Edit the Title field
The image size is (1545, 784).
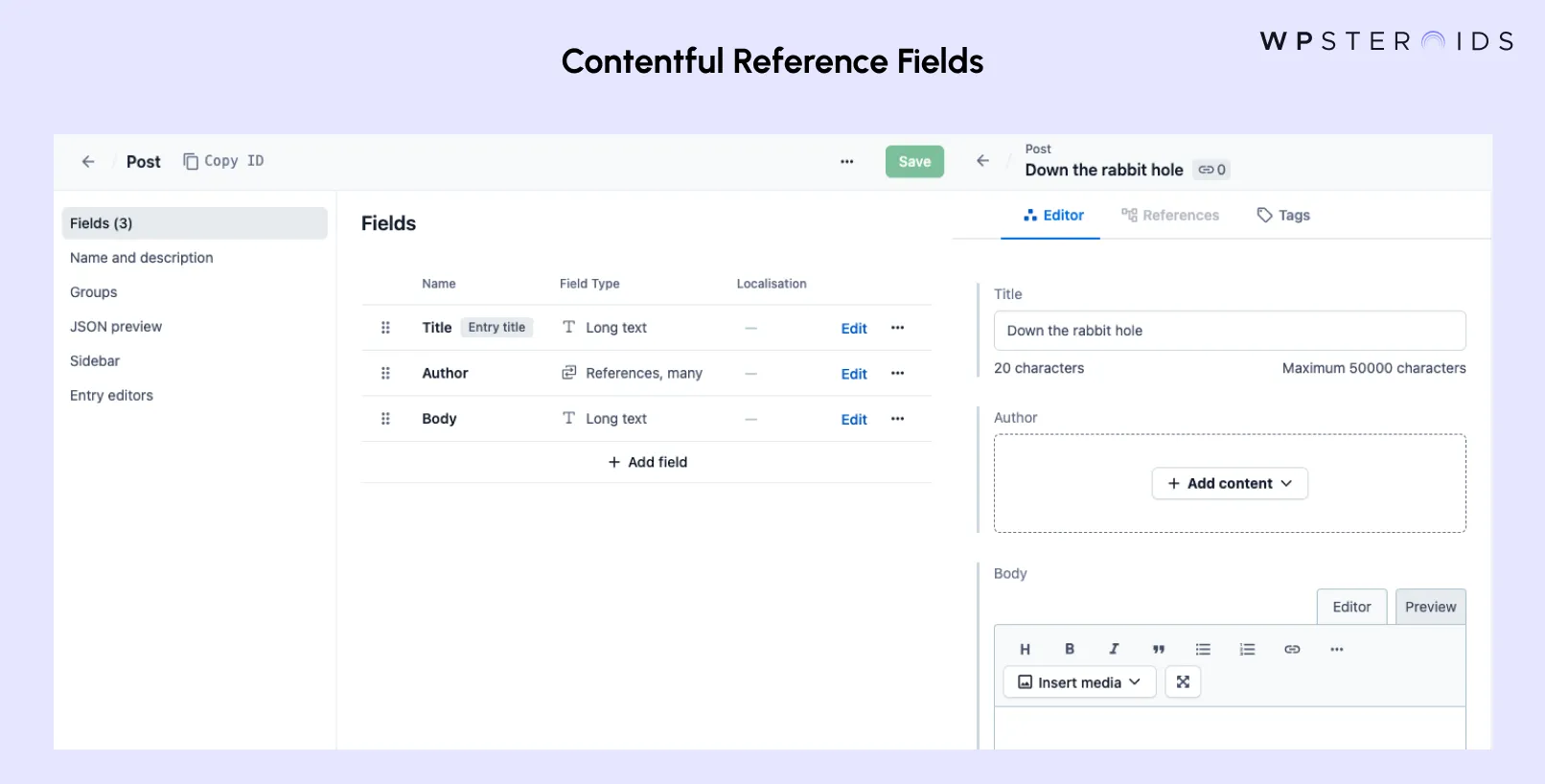point(854,328)
